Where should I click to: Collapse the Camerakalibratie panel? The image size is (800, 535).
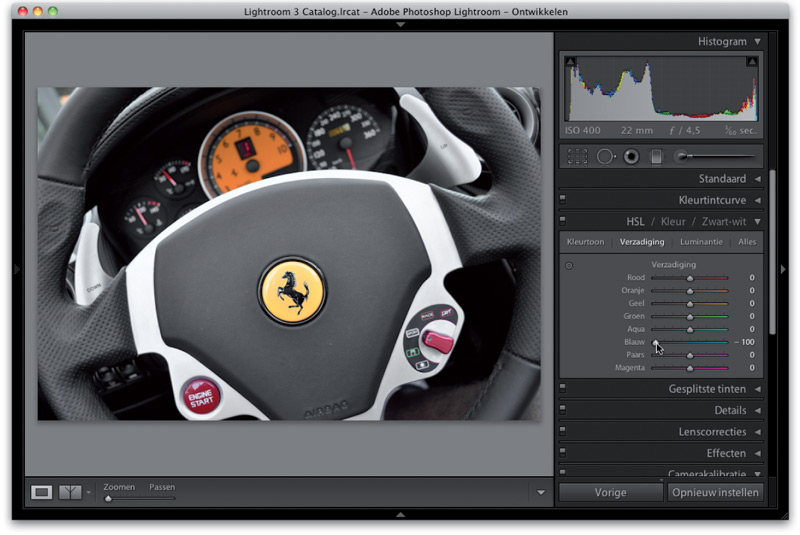pos(758,474)
